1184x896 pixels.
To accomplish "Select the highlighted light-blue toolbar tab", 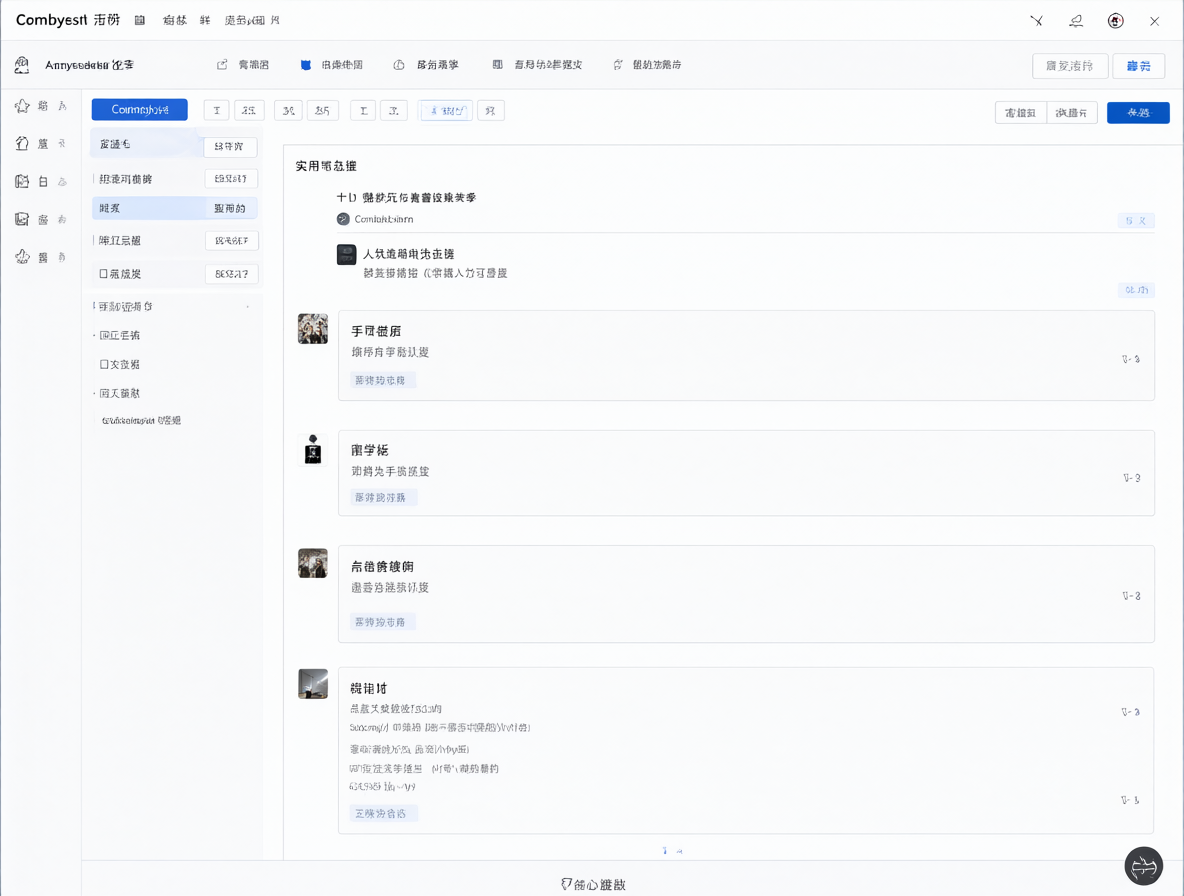I will click(446, 111).
